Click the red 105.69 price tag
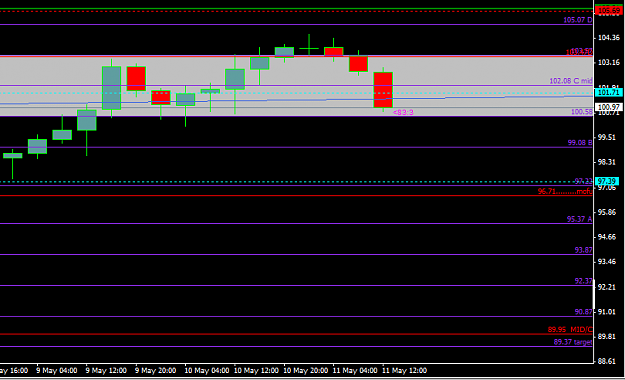625x380 pixels. pos(609,10)
